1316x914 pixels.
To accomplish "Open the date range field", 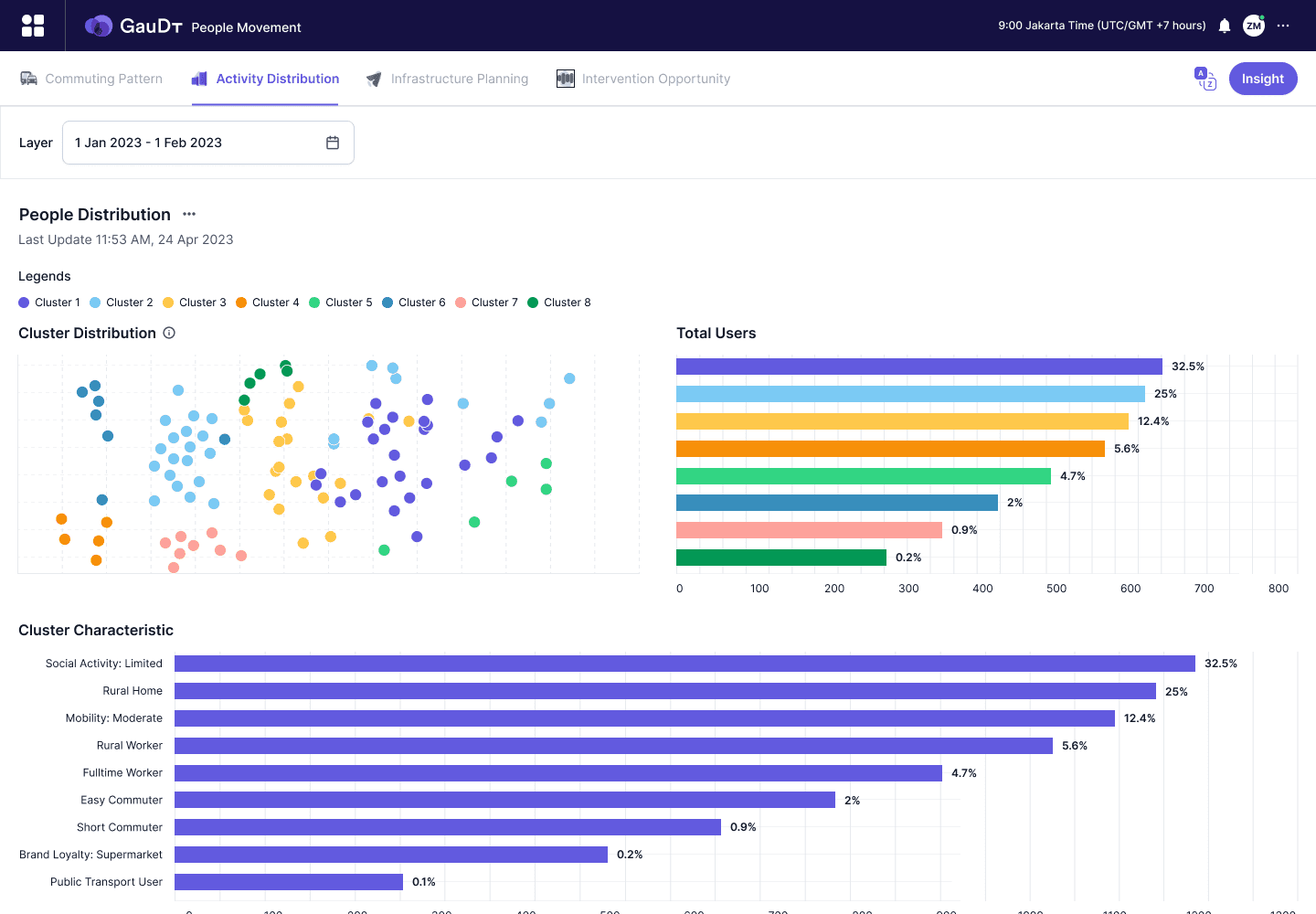I will [x=208, y=143].
